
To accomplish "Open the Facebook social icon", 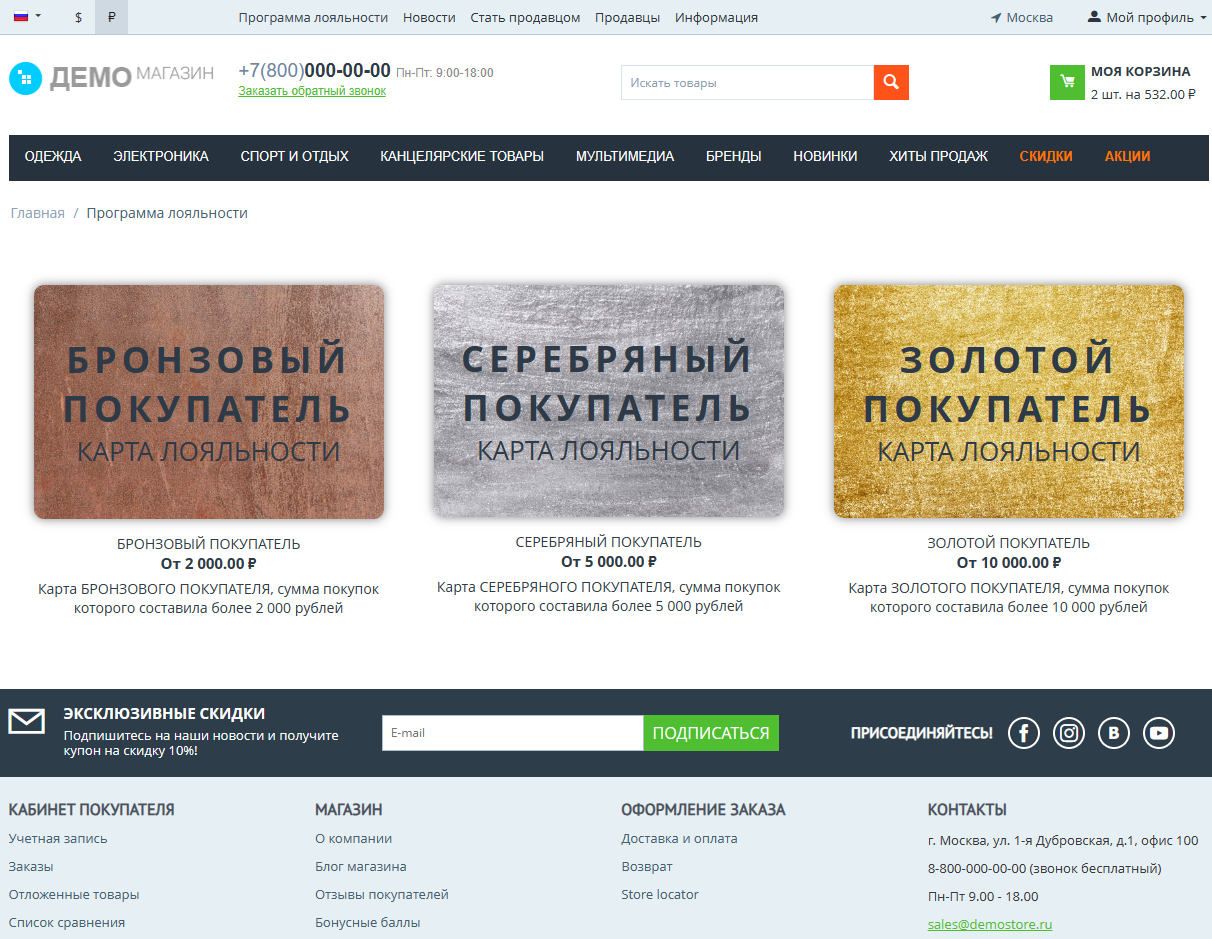I will coord(1024,733).
